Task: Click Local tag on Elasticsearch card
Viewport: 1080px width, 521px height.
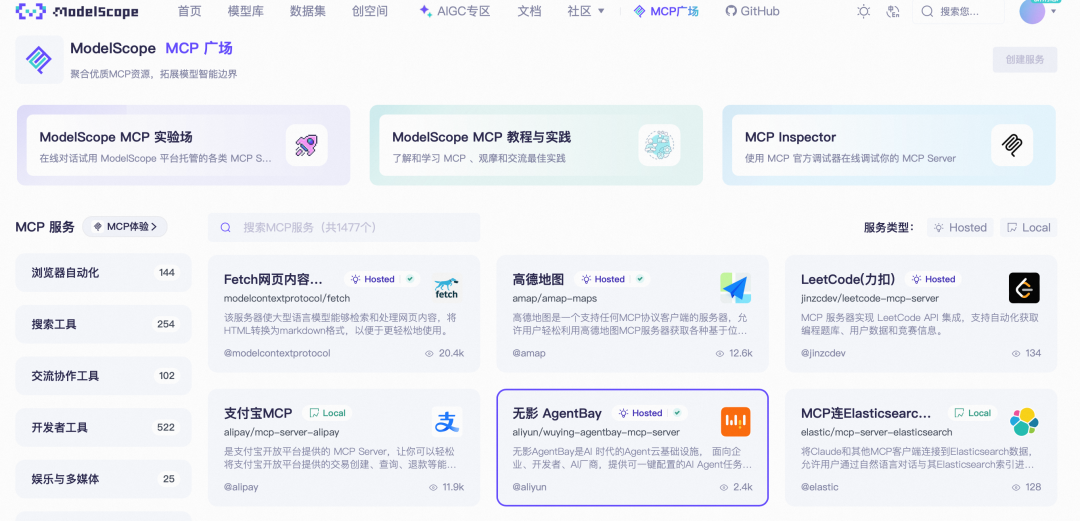Action: [973, 413]
